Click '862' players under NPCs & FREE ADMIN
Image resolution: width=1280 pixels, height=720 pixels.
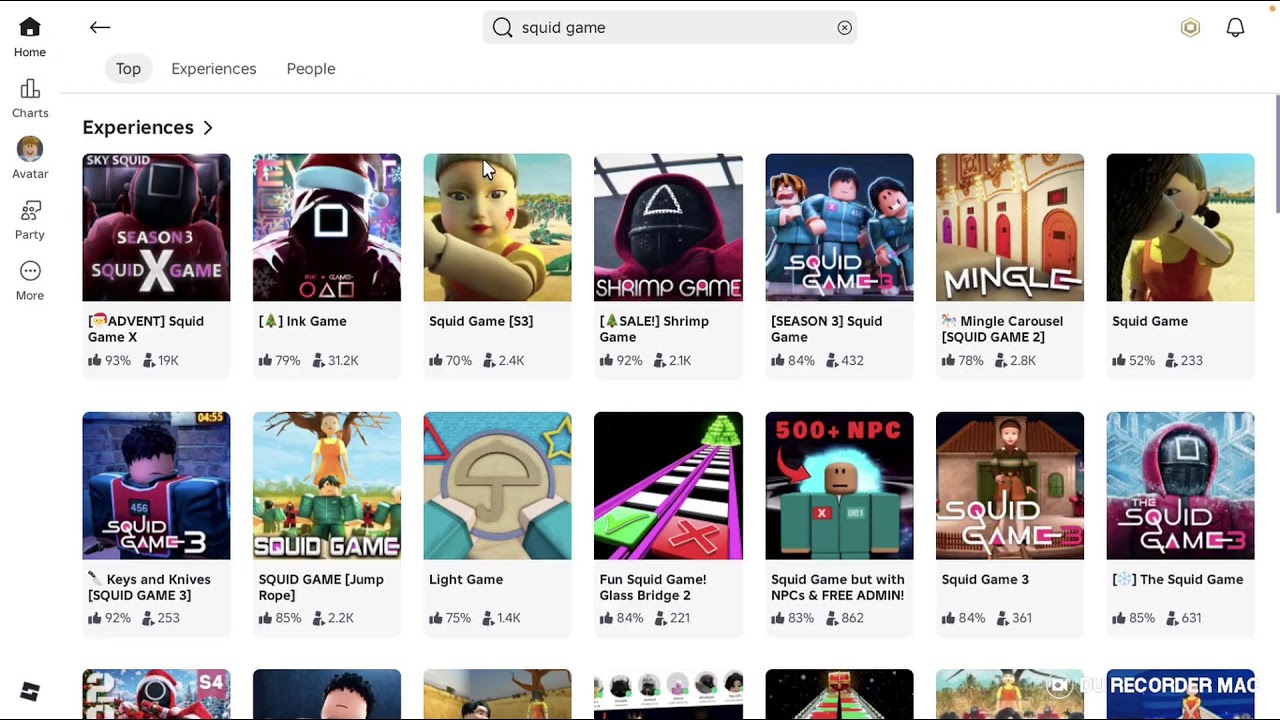pyautogui.click(x=852, y=619)
